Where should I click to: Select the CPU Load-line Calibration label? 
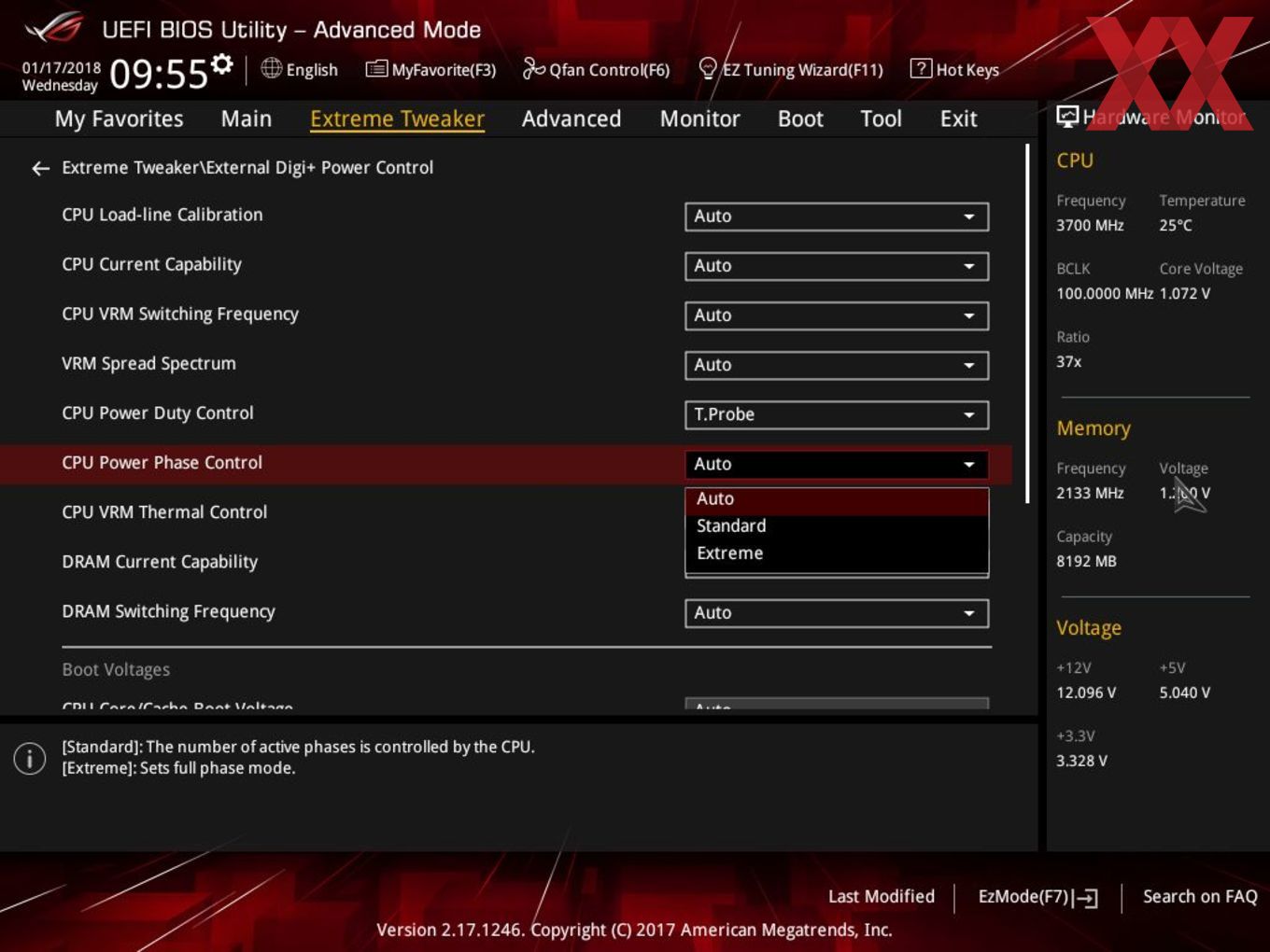[x=162, y=215]
